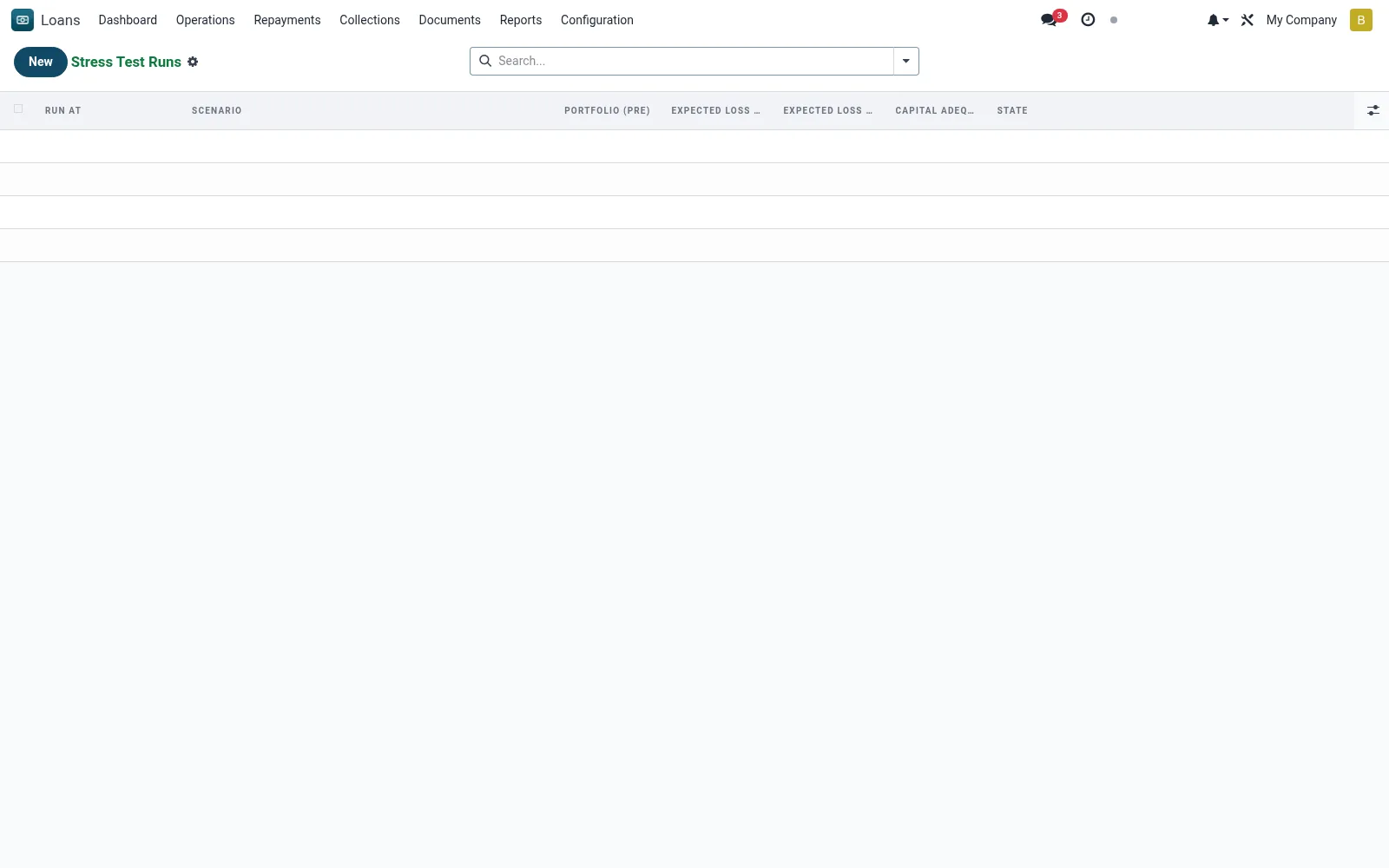
Task: Open the notifications bell dropdown
Action: pyautogui.click(x=1217, y=20)
